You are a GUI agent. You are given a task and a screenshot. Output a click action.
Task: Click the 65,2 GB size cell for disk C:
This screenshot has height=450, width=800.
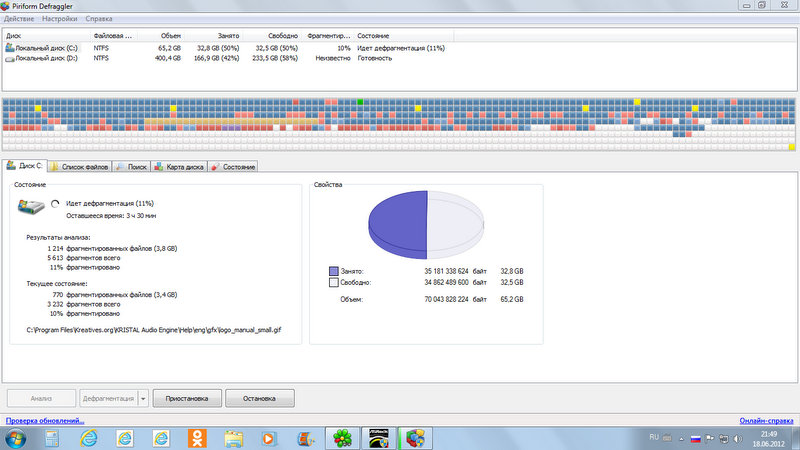click(x=169, y=48)
